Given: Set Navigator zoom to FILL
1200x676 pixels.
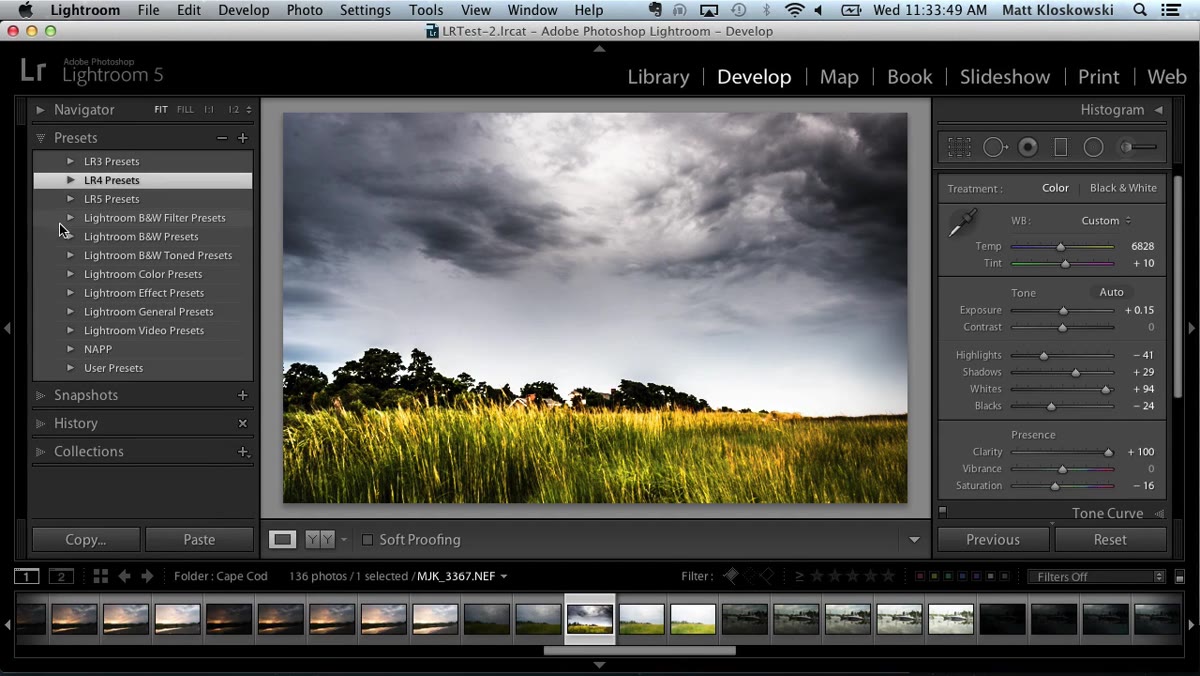Looking at the screenshot, I should click(185, 110).
